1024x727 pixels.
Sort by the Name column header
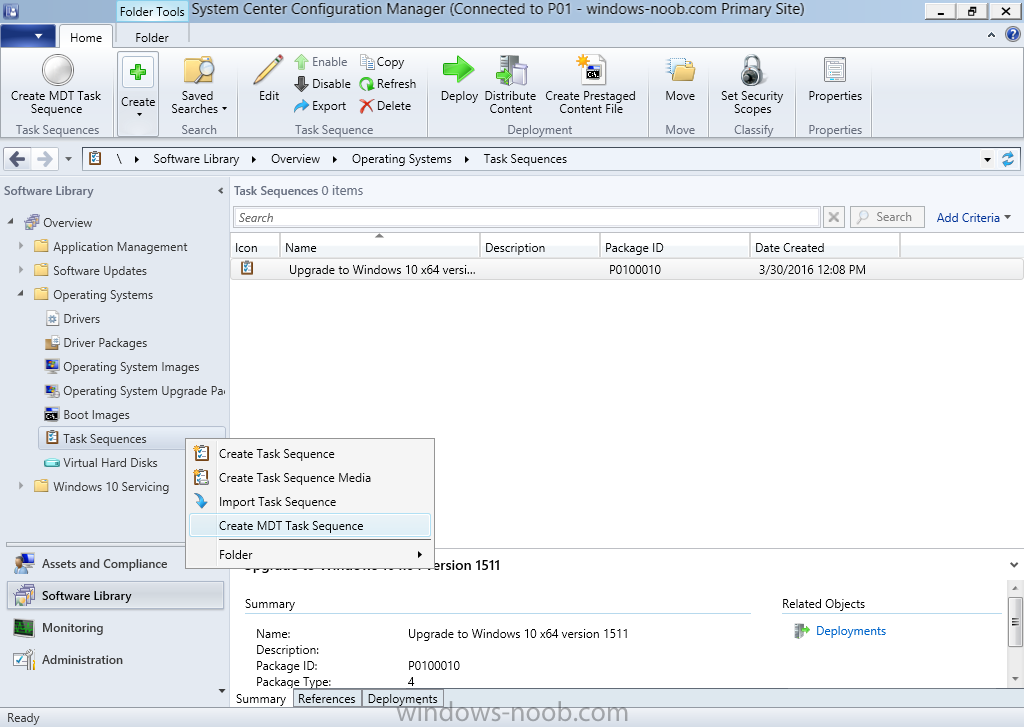(x=379, y=248)
